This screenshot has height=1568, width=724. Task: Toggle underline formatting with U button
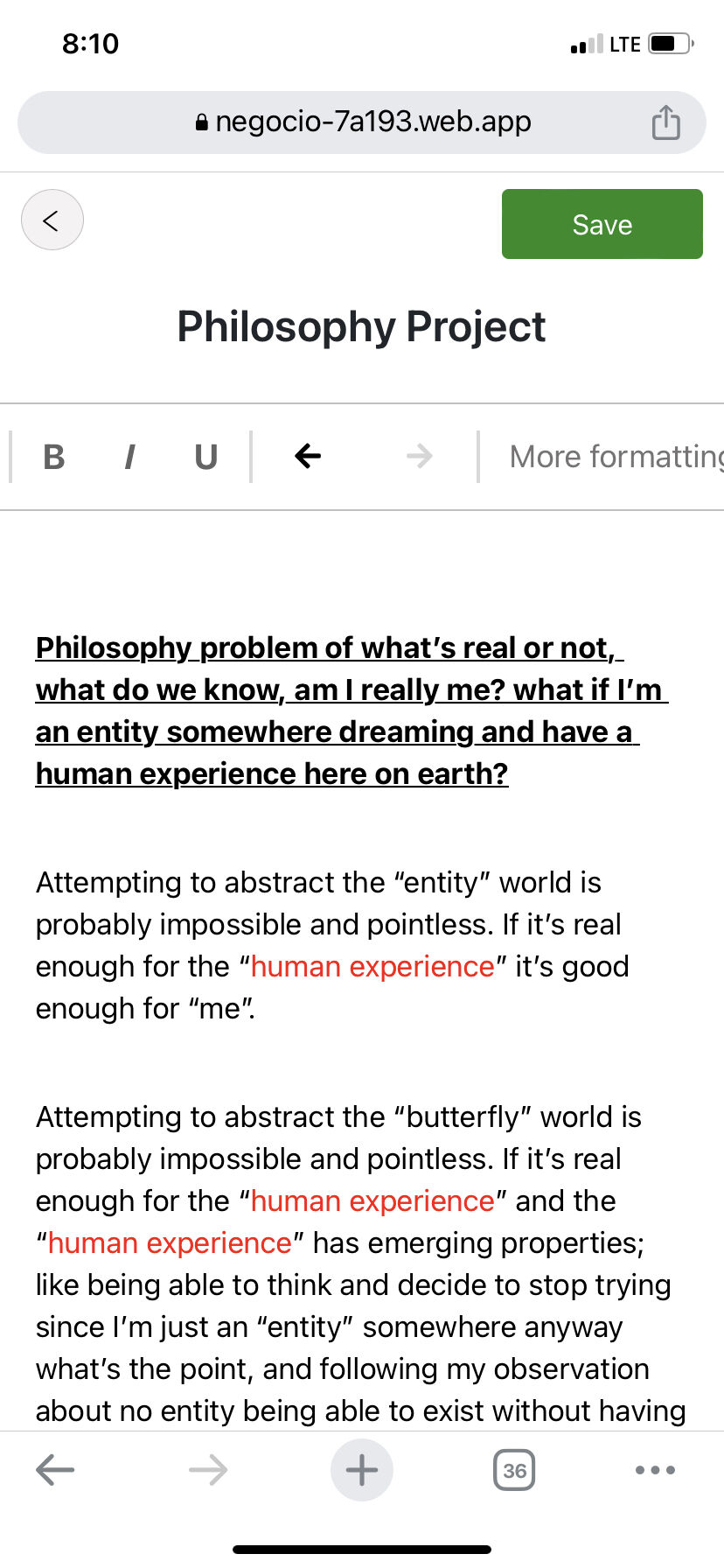(x=205, y=457)
